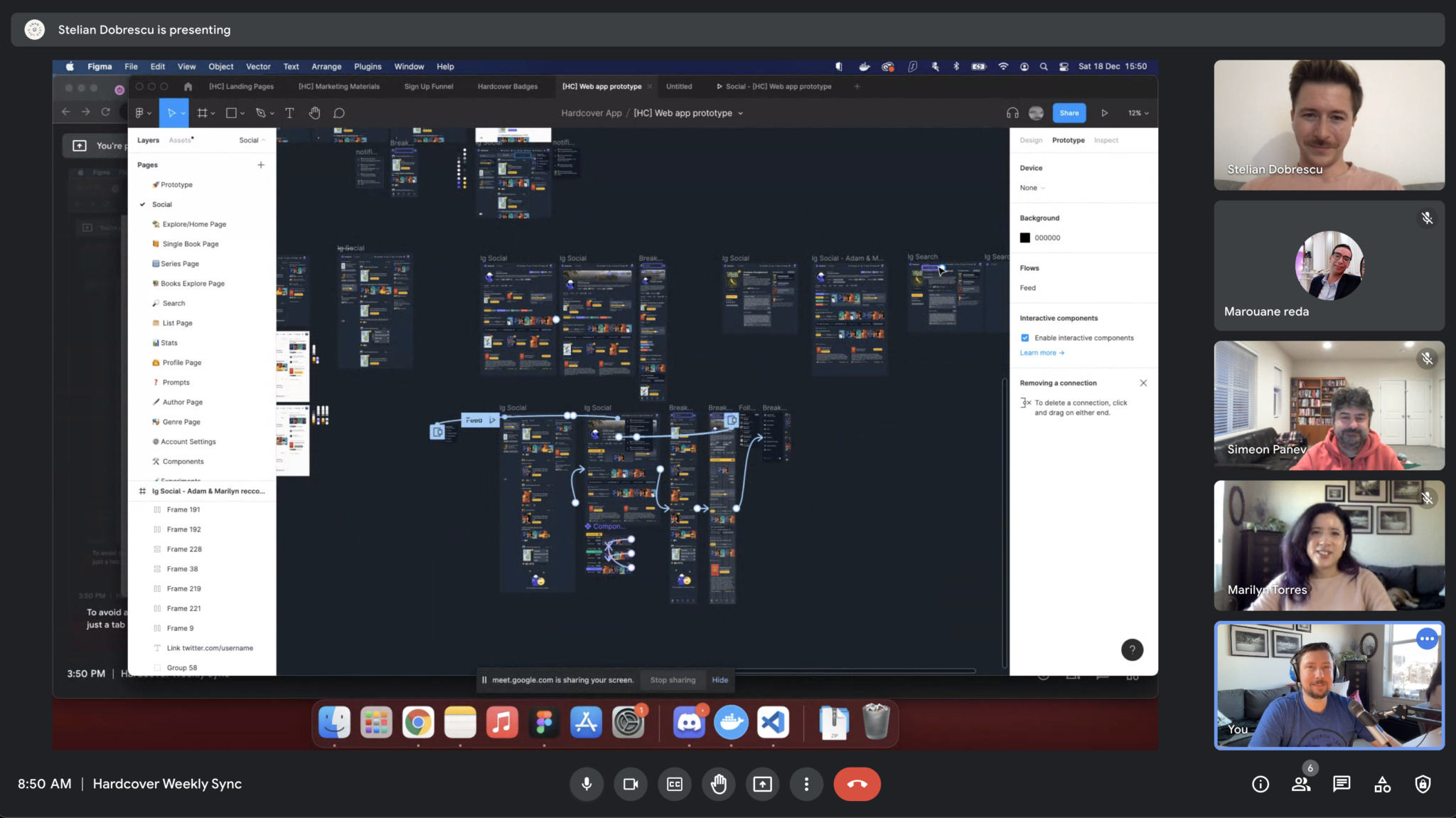Turn off camera in Meet bar
1456x818 pixels.
point(631,784)
